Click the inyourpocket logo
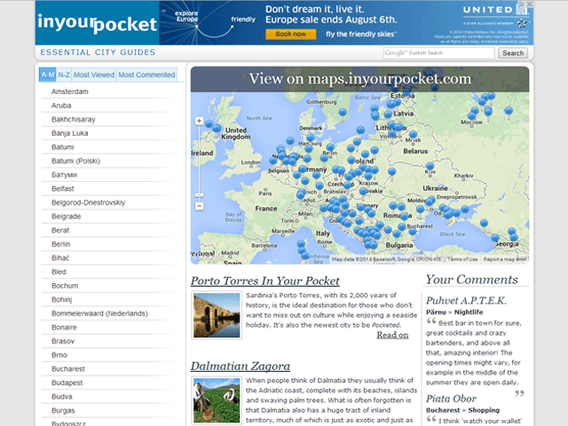Screen dimensions: 568x426 pos(97,23)
